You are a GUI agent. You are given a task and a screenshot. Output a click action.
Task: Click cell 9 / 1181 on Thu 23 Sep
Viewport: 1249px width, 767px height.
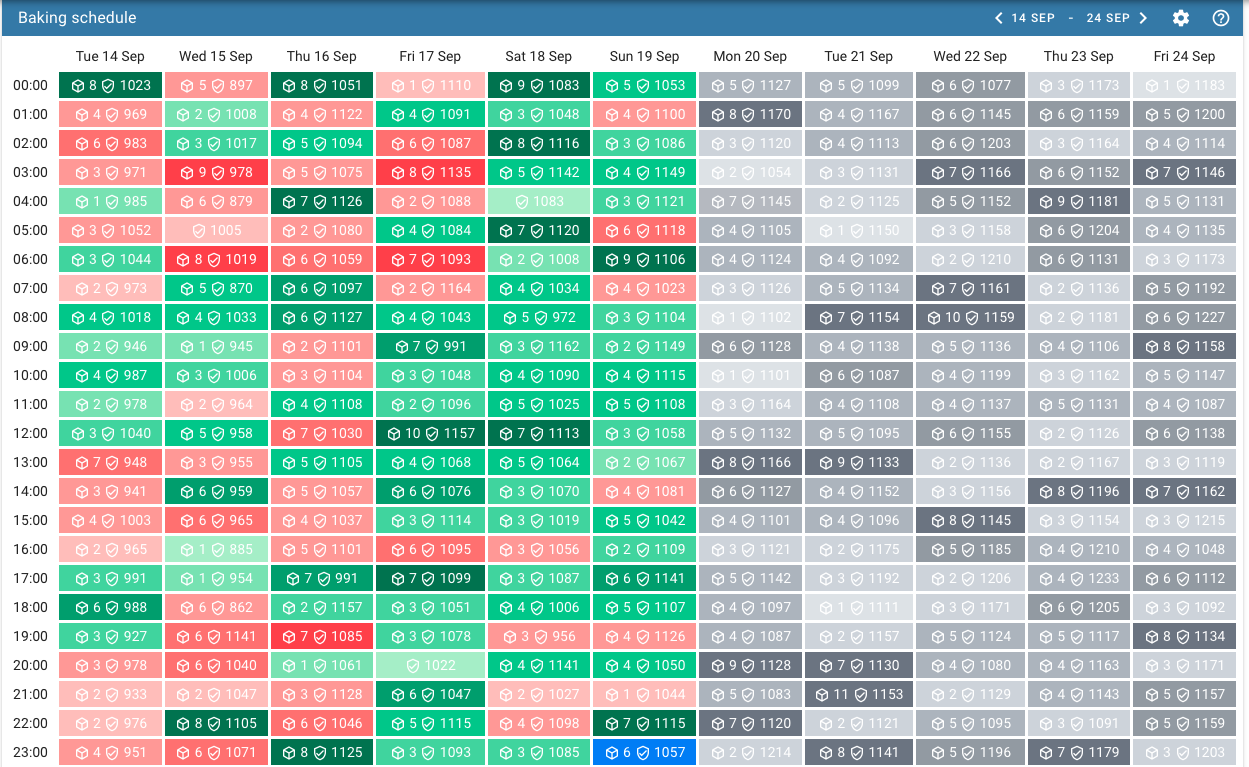[x=1079, y=202]
